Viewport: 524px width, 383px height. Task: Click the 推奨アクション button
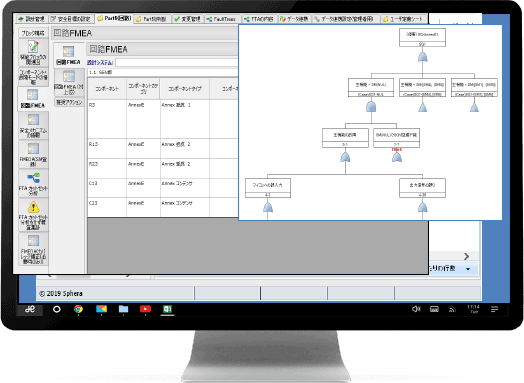(x=69, y=102)
